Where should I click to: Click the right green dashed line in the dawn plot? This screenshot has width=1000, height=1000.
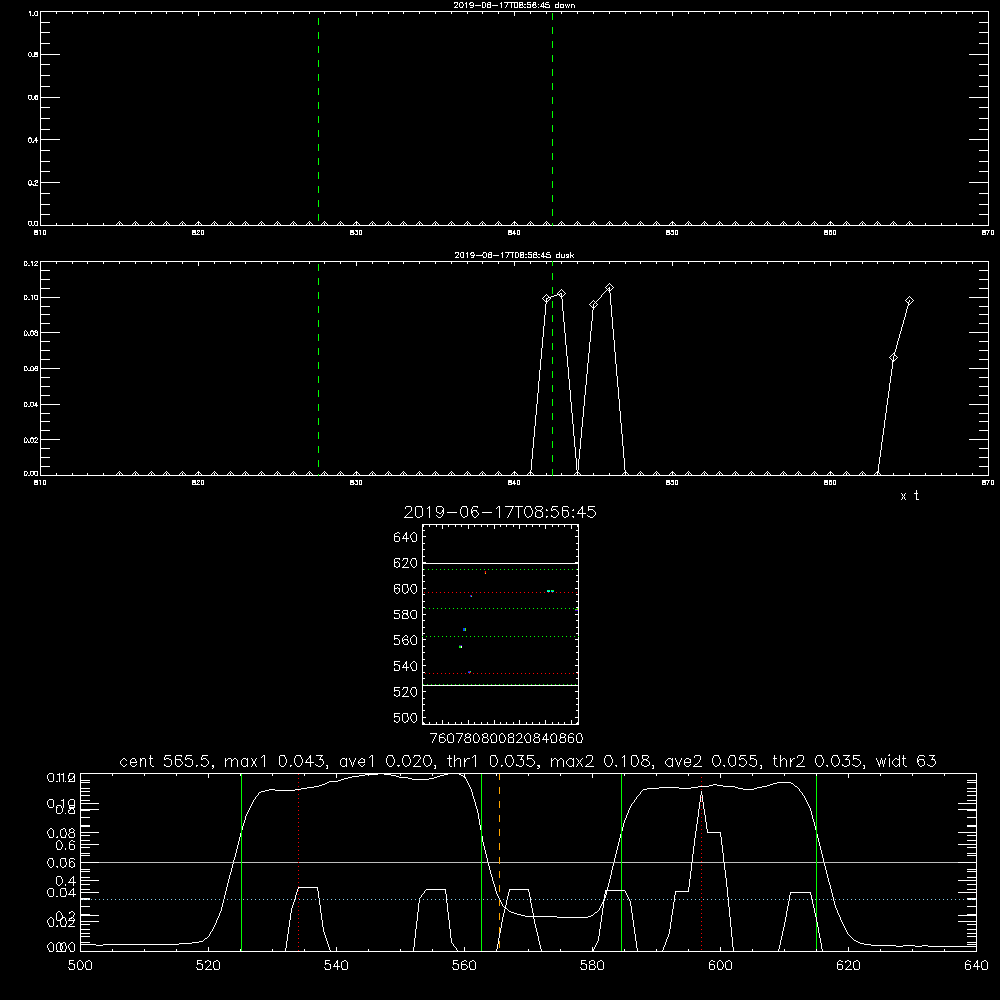coord(552,118)
